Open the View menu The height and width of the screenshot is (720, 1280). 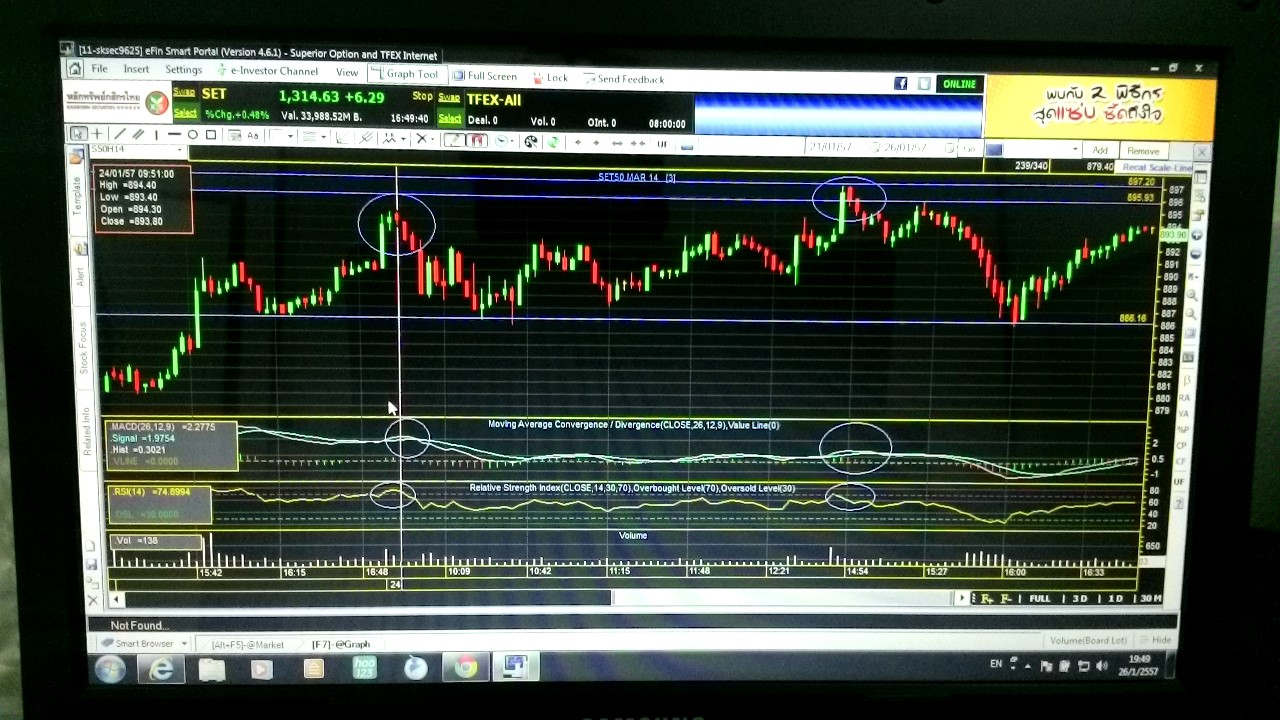[347, 72]
